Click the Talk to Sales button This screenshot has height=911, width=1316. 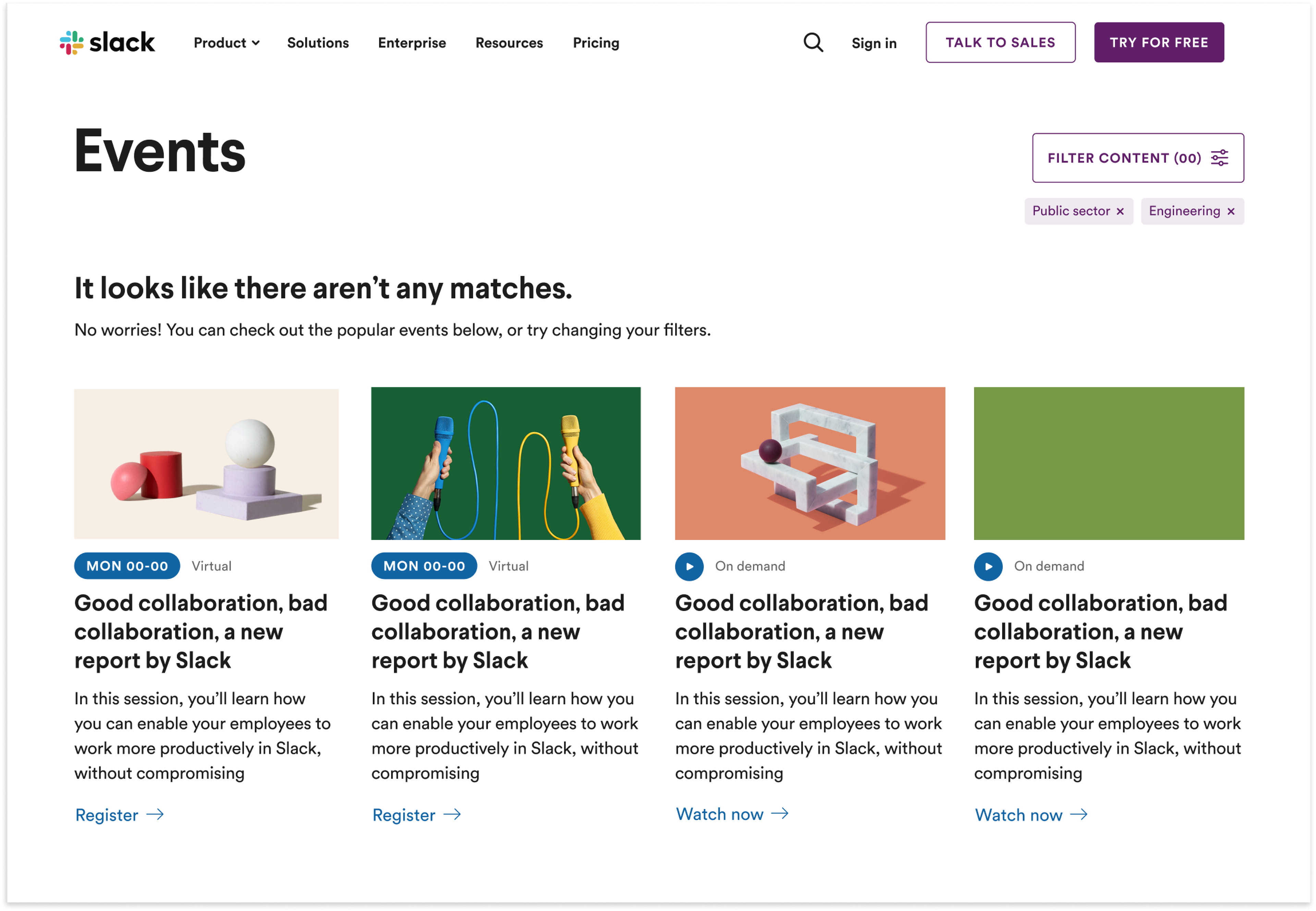click(x=1000, y=42)
